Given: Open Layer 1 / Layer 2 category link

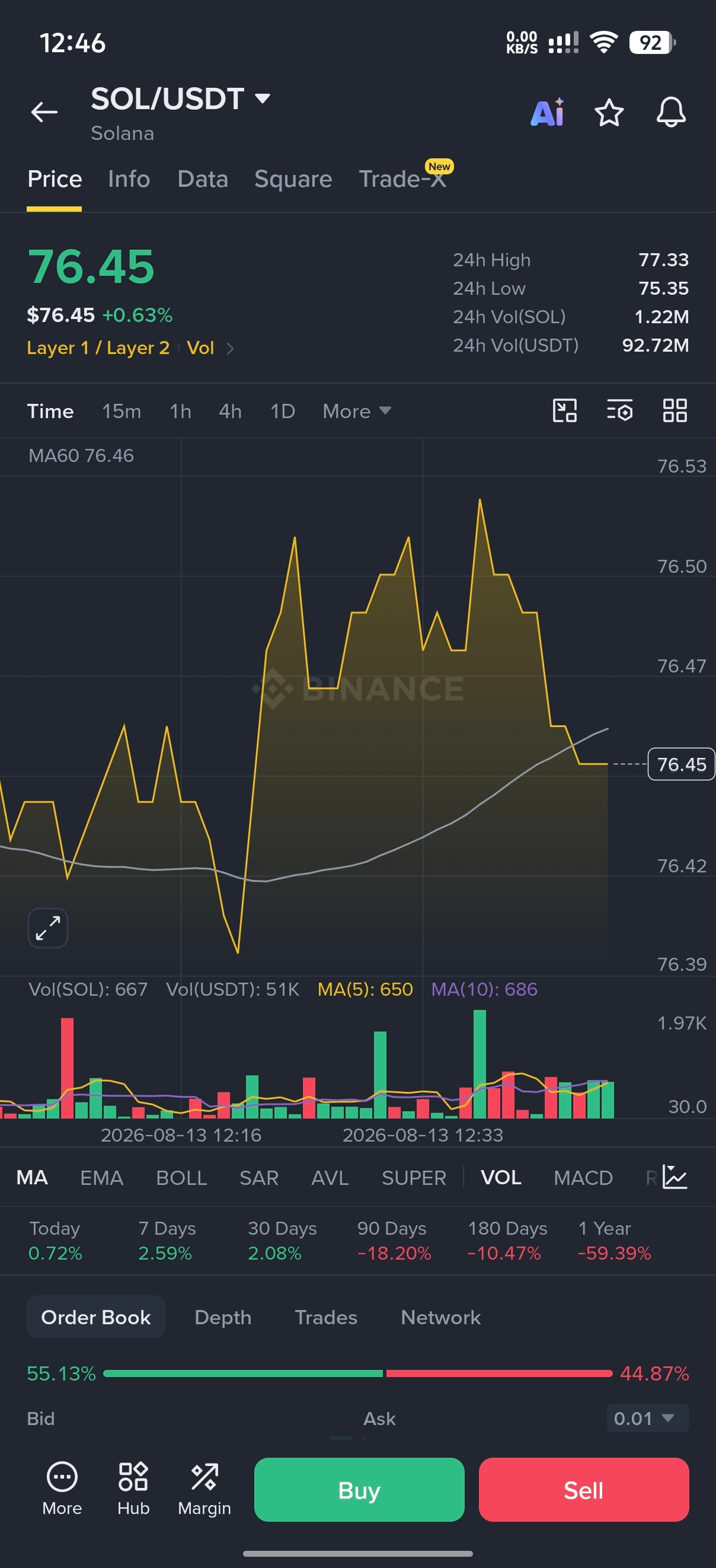Looking at the screenshot, I should pos(98,348).
